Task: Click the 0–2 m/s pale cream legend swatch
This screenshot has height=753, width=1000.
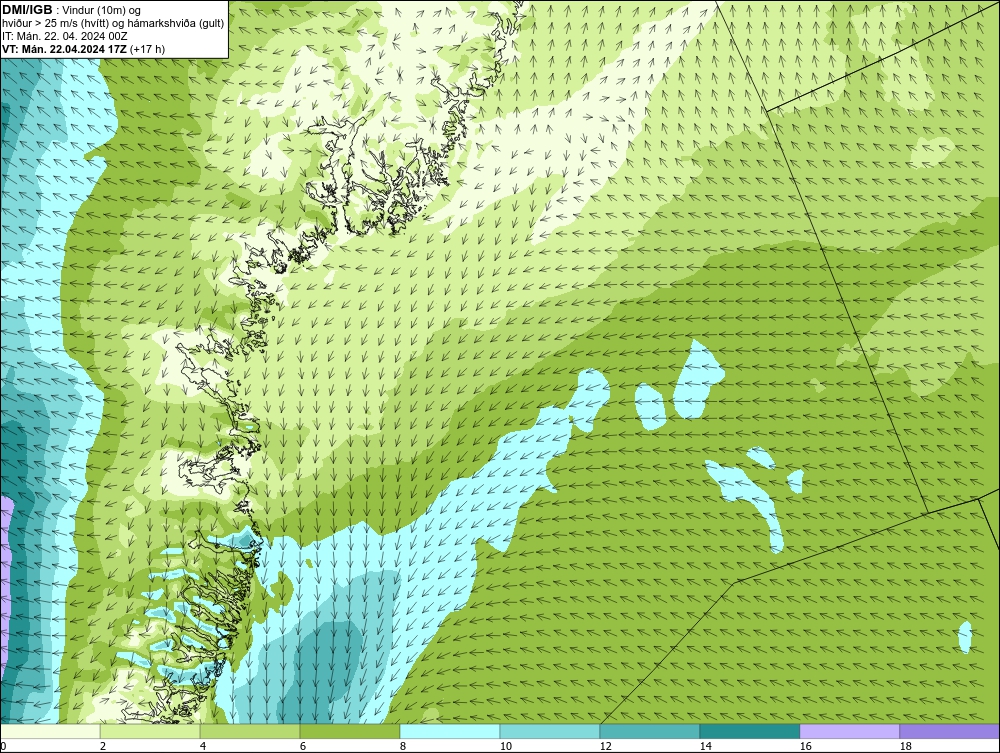Action: coord(50,731)
